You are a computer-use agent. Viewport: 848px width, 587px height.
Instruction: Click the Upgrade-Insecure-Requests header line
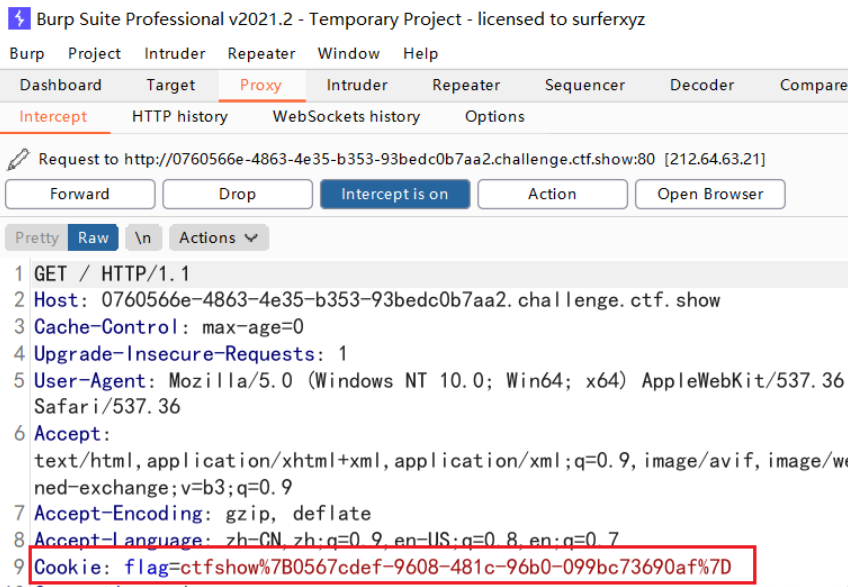click(x=190, y=354)
